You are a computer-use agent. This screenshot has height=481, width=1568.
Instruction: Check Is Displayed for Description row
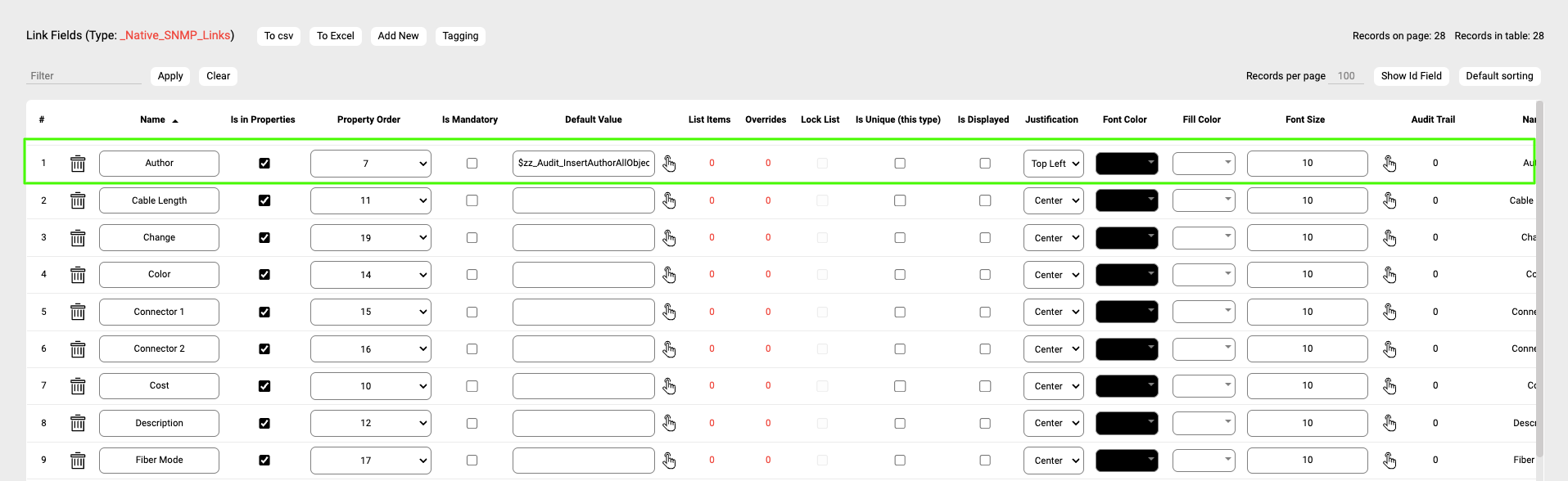[x=985, y=424]
